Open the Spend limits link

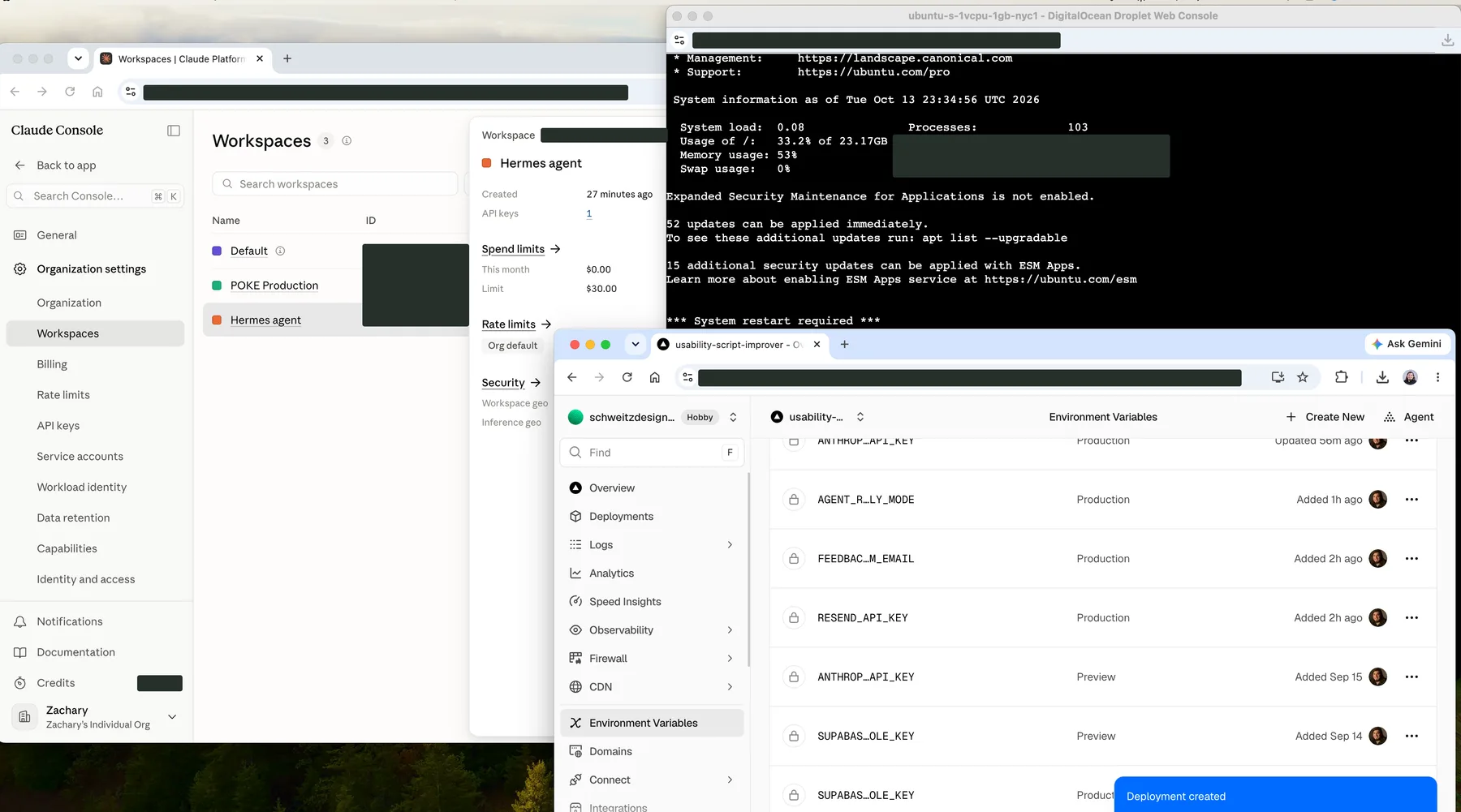pyautogui.click(x=521, y=249)
